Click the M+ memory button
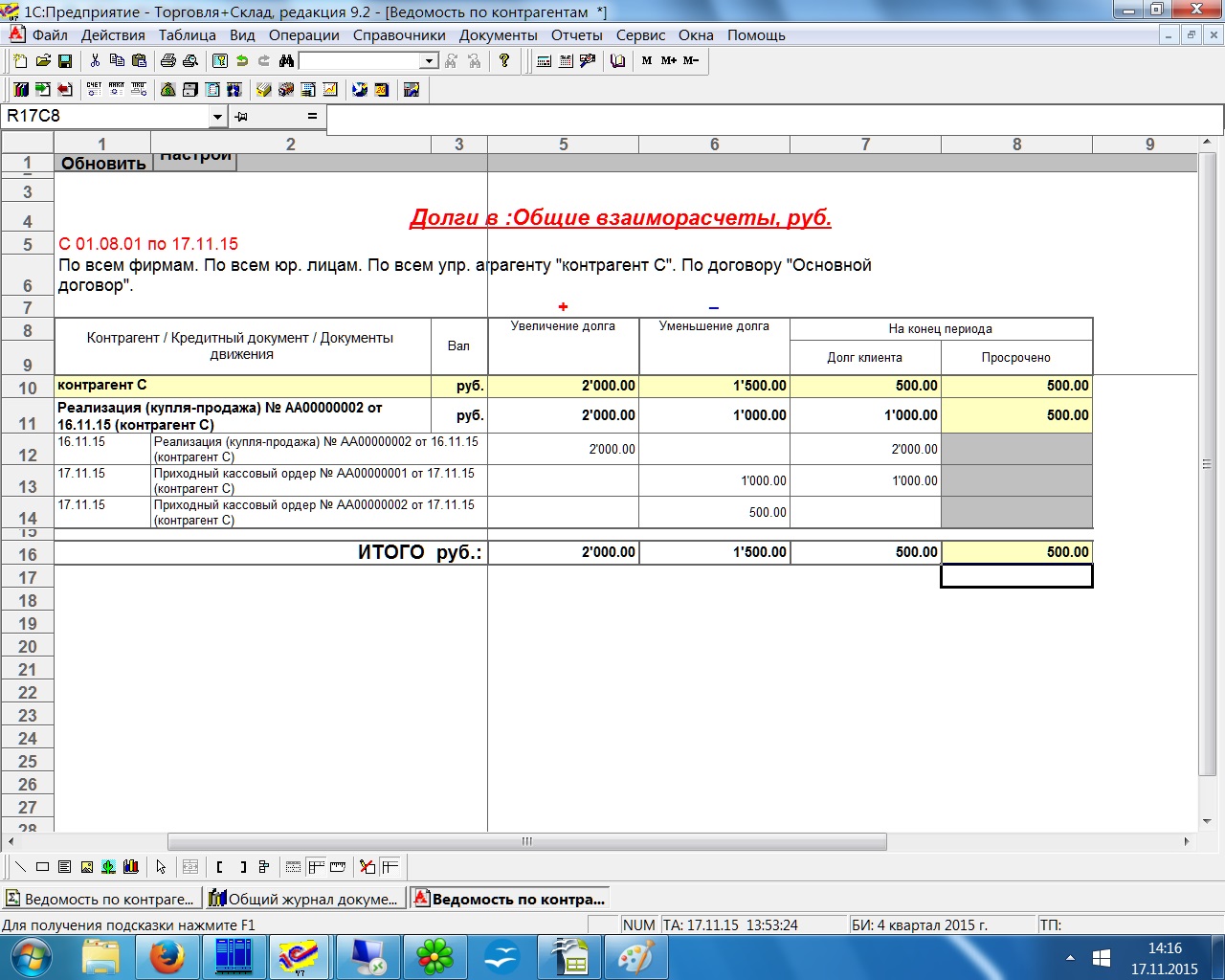The height and width of the screenshot is (980, 1225). [668, 61]
